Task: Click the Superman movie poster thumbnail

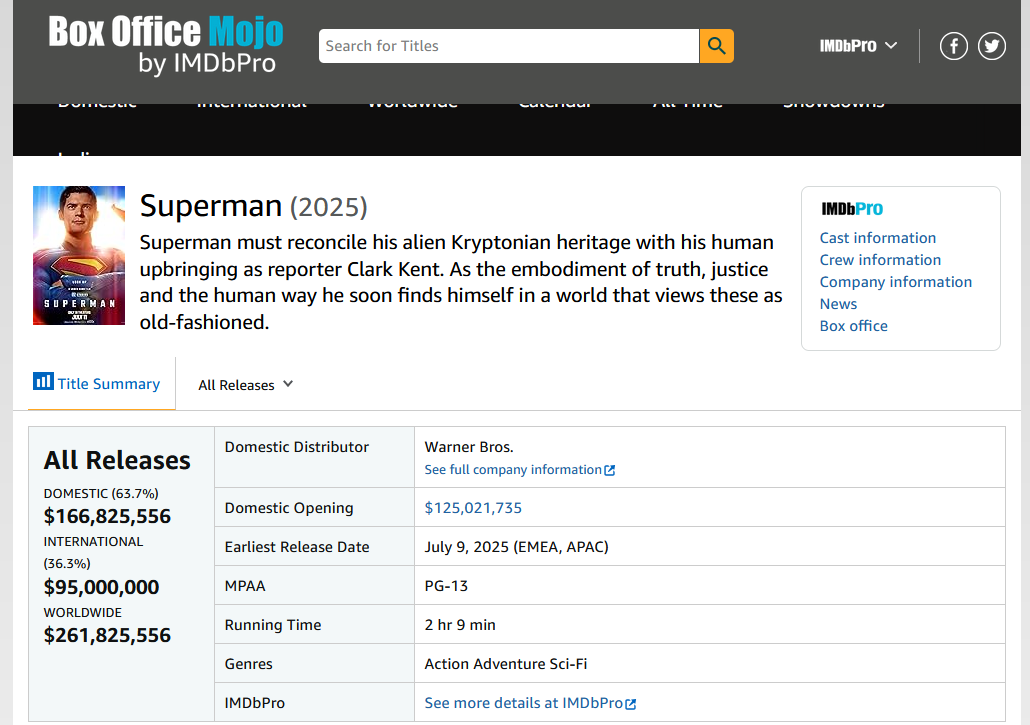Action: click(79, 255)
